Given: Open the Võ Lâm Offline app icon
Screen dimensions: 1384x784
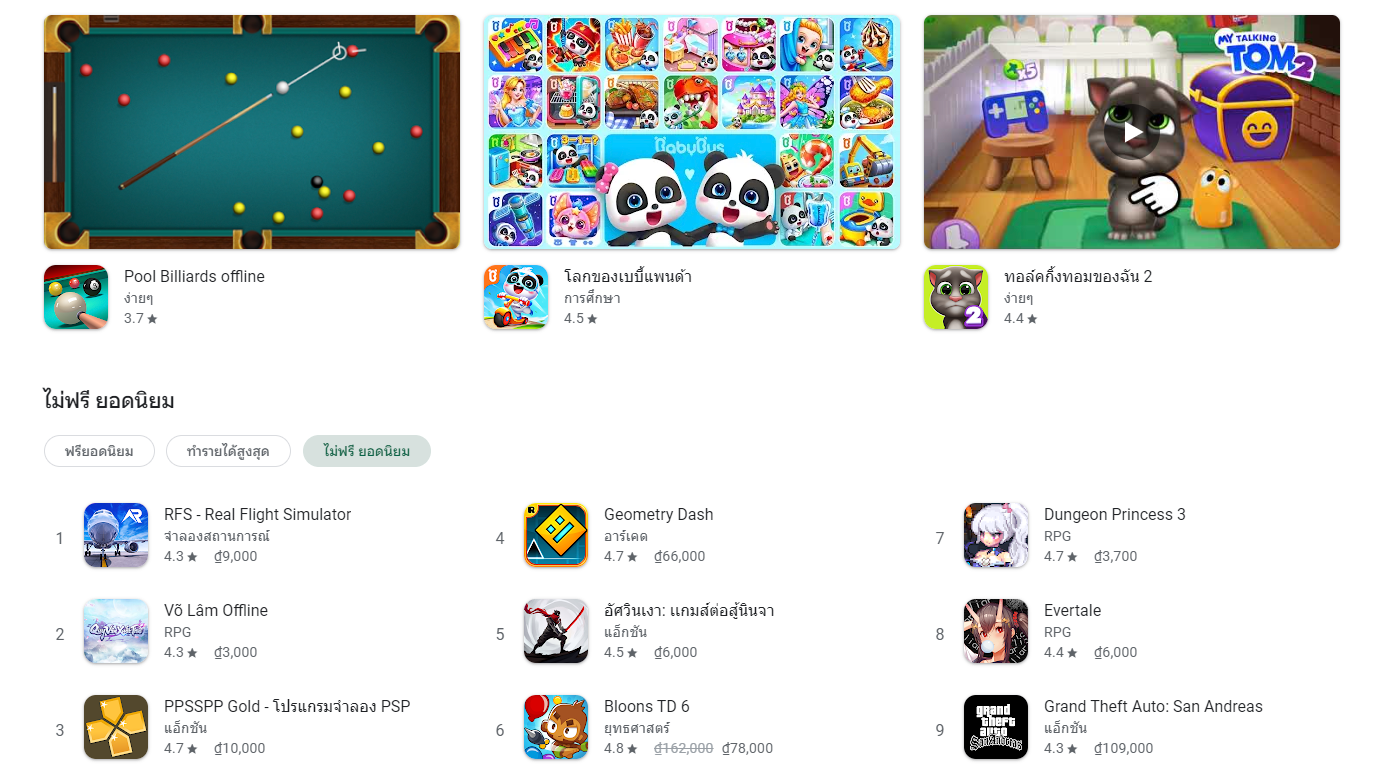Looking at the screenshot, I should pos(116,631).
